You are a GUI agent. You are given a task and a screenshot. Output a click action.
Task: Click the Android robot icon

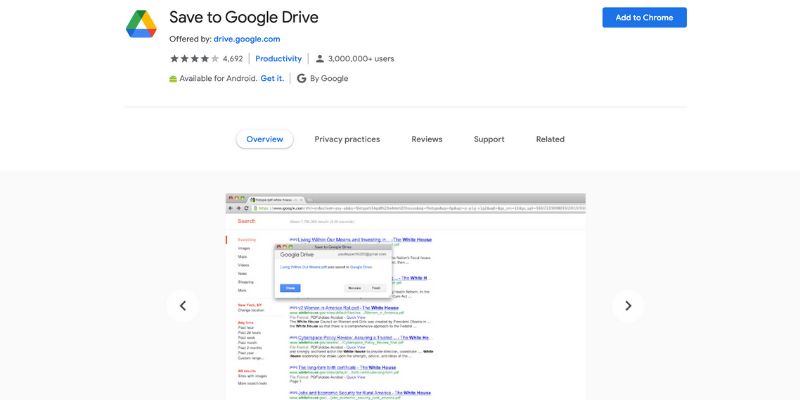click(x=173, y=79)
